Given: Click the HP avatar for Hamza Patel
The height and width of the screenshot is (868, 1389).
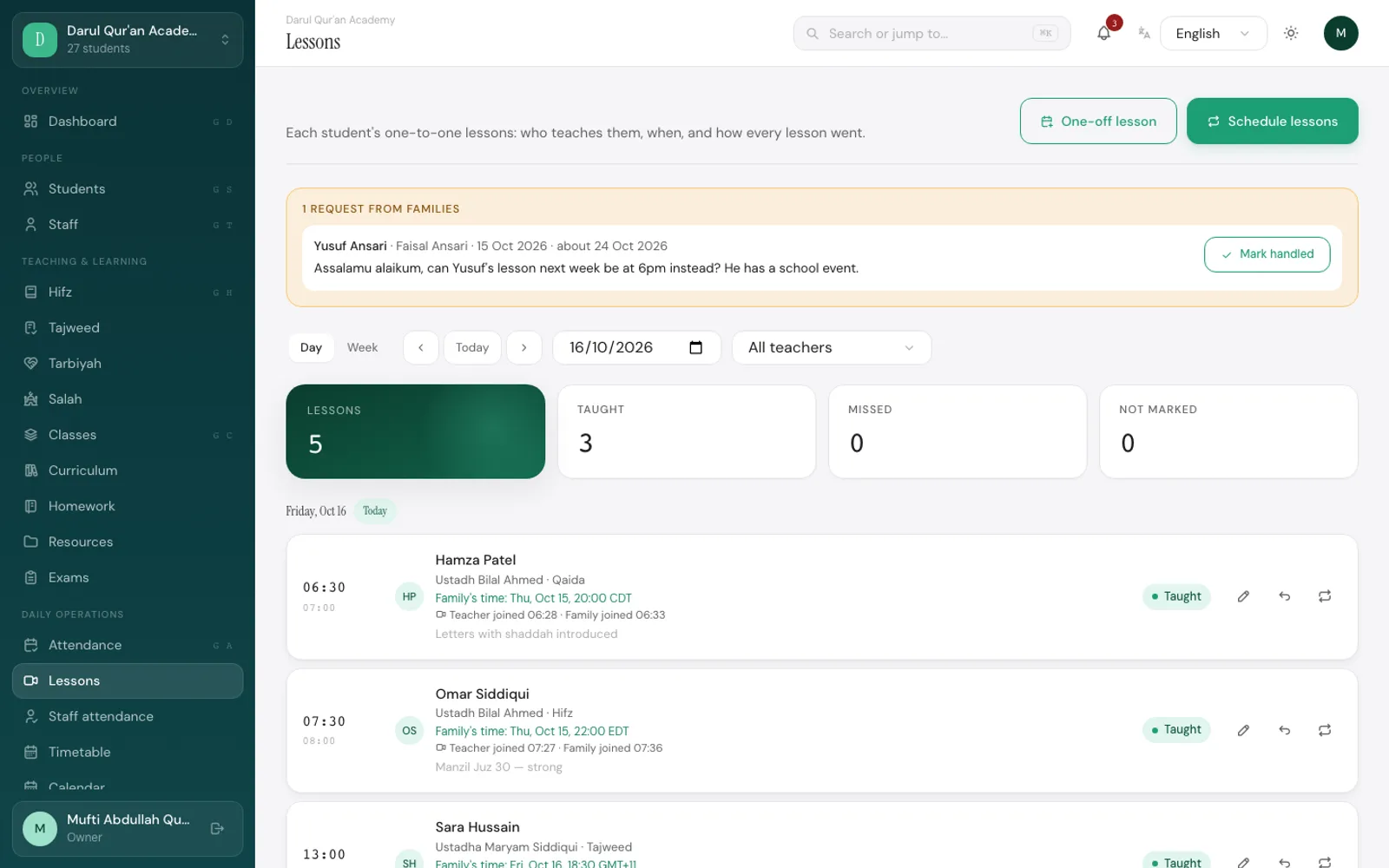Looking at the screenshot, I should (409, 596).
